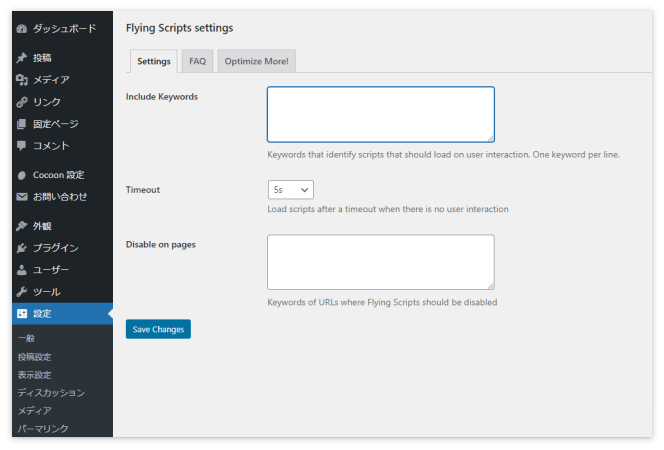Screen dimensions: 664x450
Task: Click the user icon beside ユーザー
Action: (22, 270)
